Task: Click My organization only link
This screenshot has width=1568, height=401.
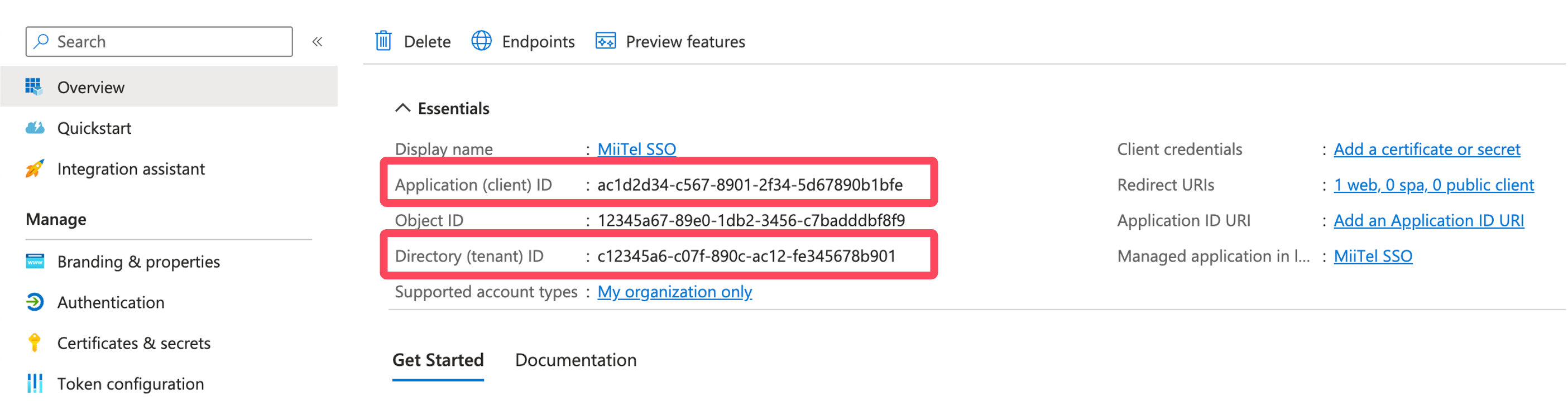Action: [674, 292]
